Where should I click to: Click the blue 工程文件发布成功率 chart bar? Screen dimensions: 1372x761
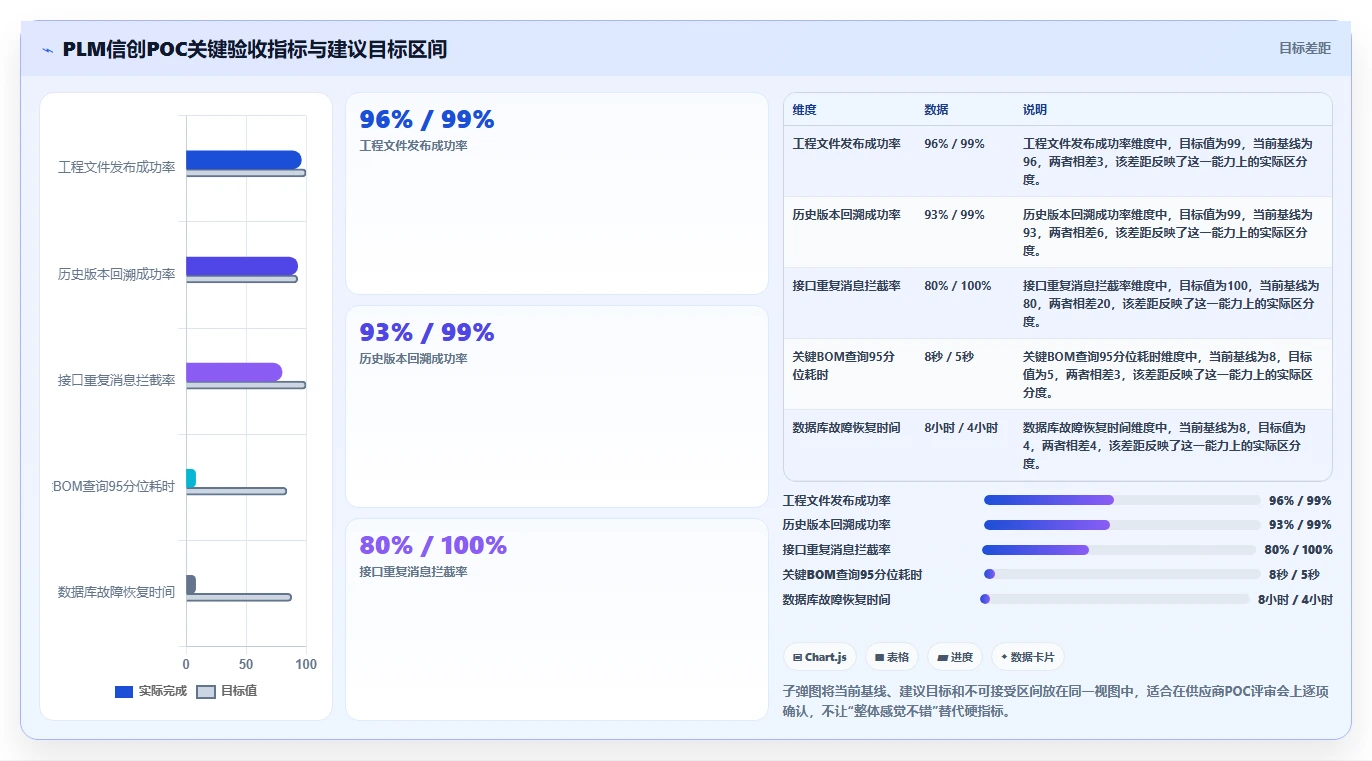tap(244, 160)
